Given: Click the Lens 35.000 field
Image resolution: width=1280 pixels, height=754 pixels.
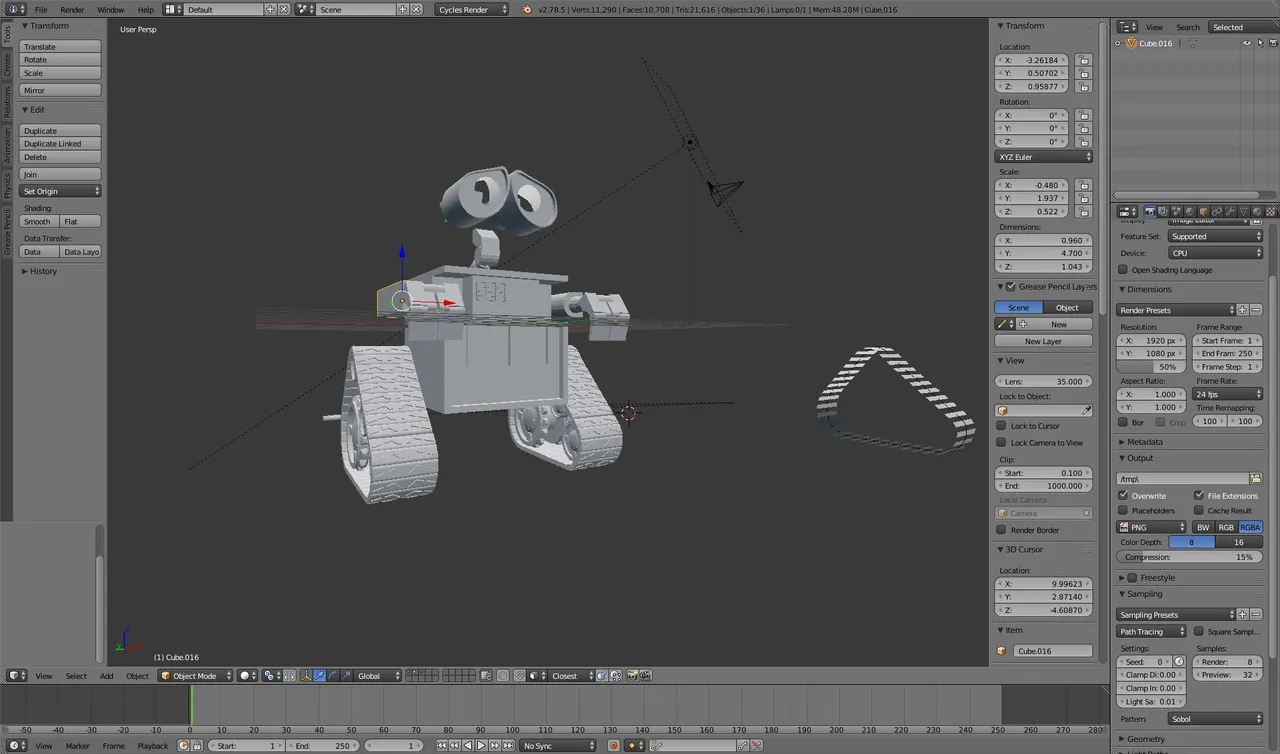Looking at the screenshot, I should (x=1044, y=381).
